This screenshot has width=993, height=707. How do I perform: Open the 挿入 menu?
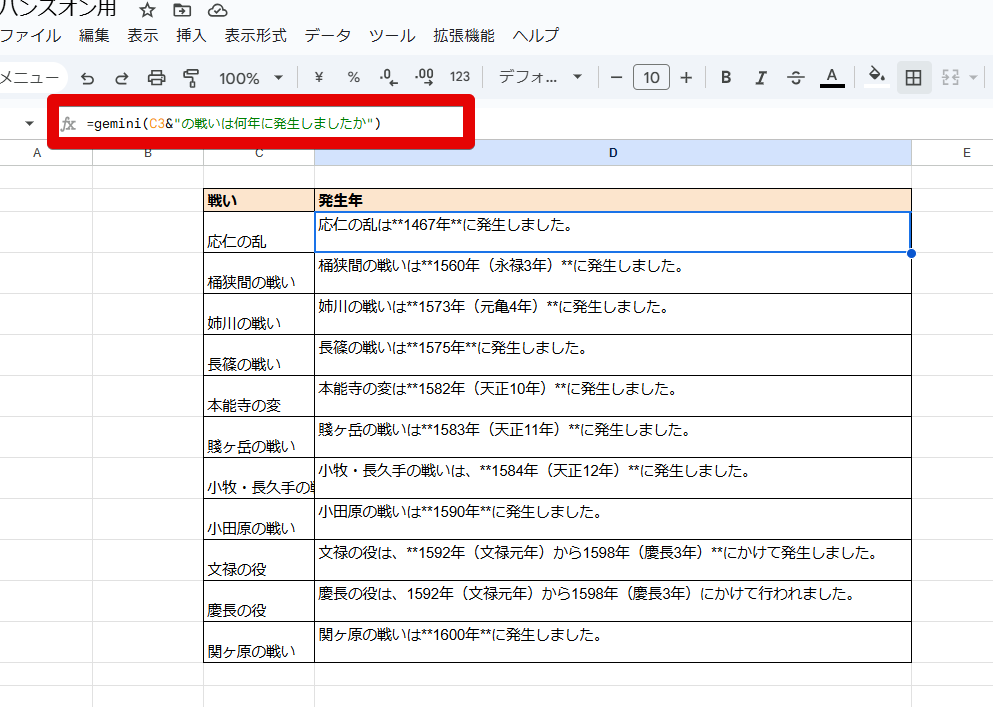coord(191,35)
